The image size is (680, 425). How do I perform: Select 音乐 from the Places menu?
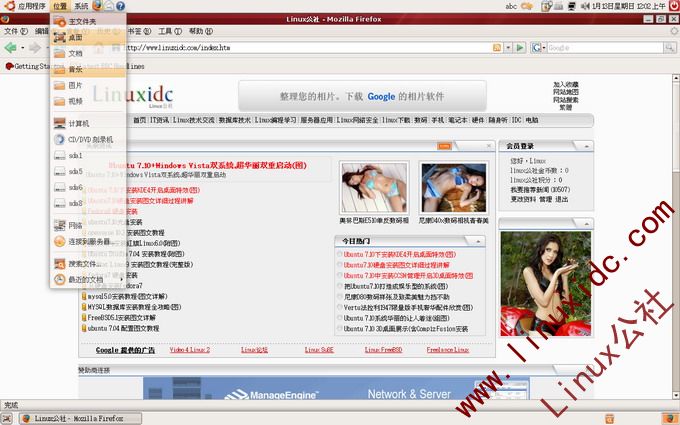pos(75,69)
